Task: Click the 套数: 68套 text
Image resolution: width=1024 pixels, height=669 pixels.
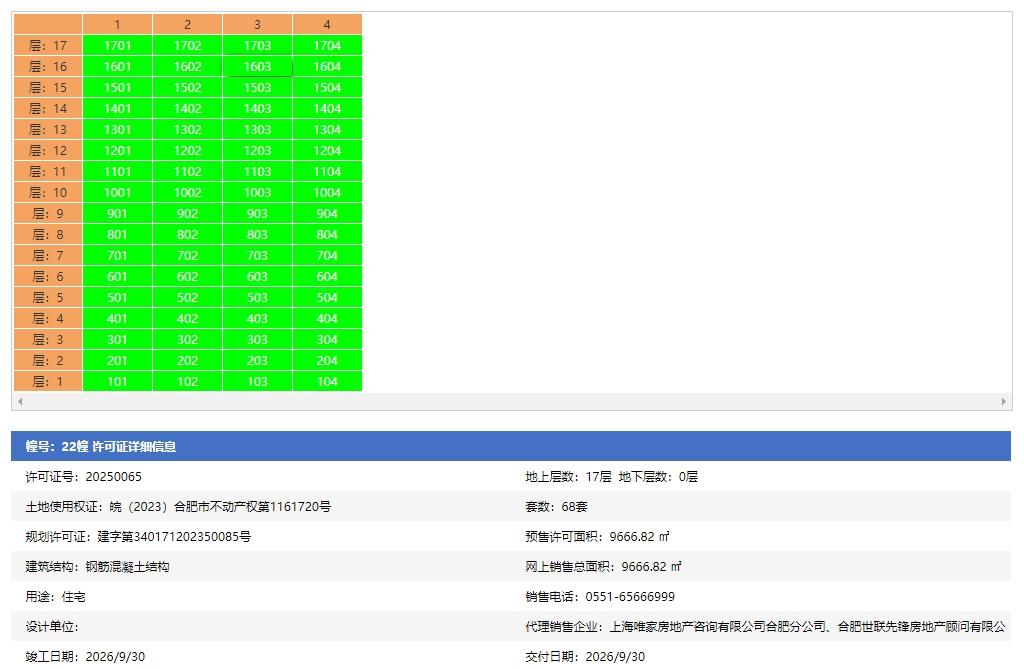Action: pyautogui.click(x=556, y=507)
